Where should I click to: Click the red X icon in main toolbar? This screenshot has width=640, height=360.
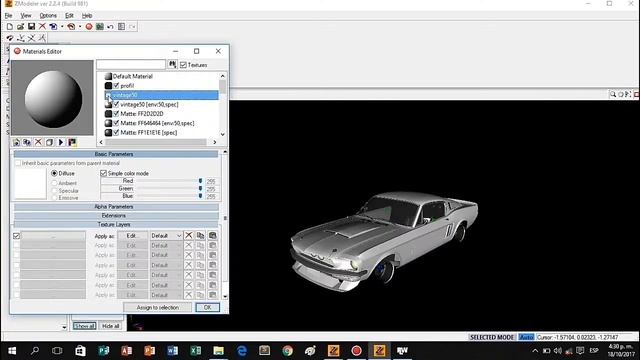pyautogui.click(x=42, y=27)
